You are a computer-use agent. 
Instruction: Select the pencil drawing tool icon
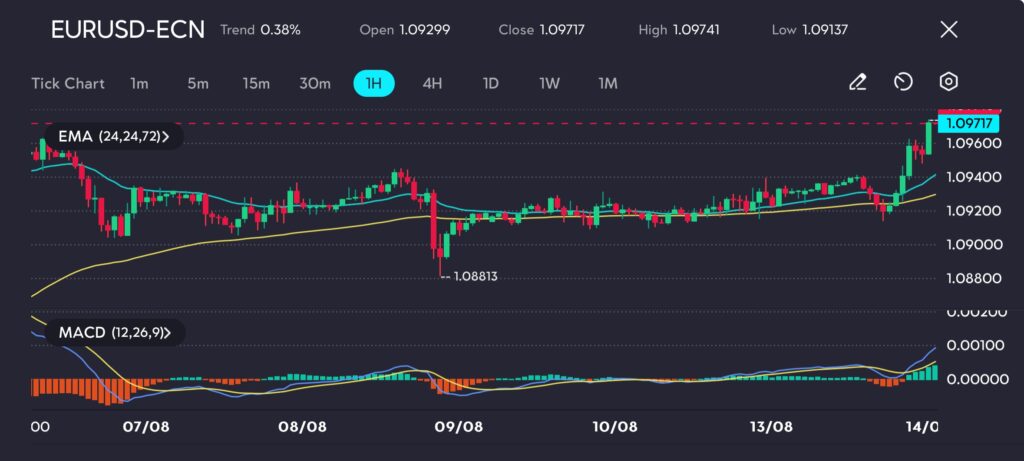click(857, 83)
